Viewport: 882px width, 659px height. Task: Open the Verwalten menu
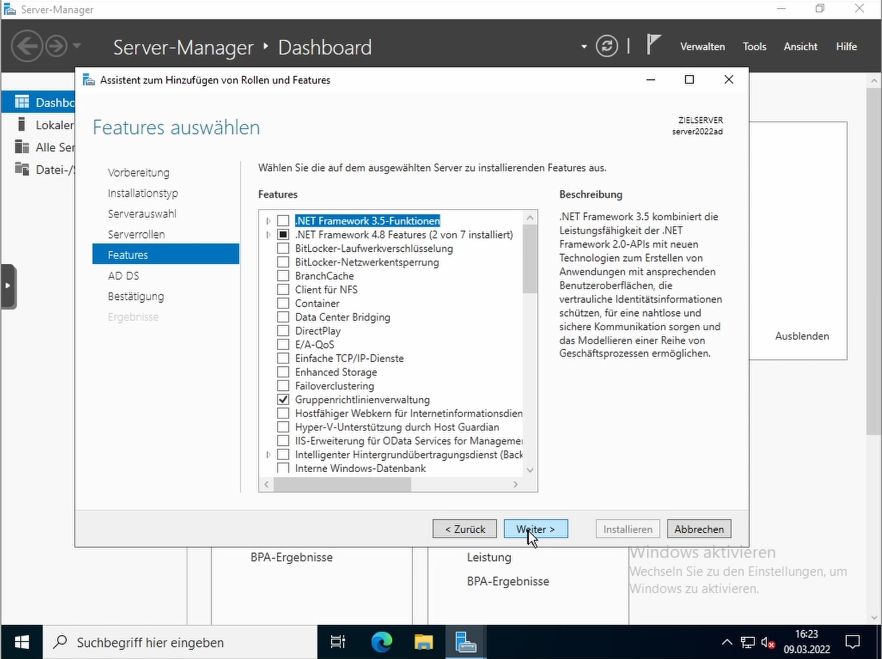702,47
